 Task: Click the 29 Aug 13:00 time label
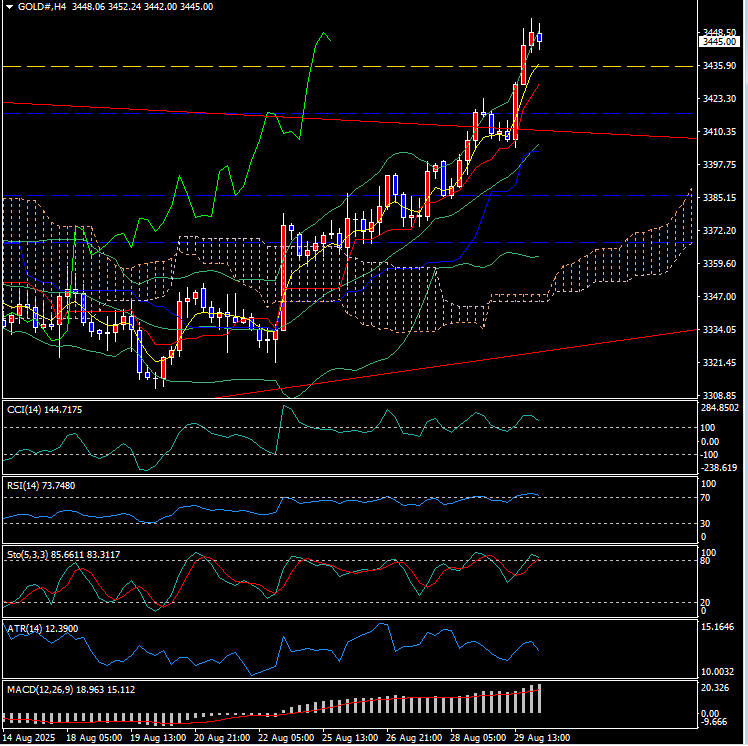542,737
